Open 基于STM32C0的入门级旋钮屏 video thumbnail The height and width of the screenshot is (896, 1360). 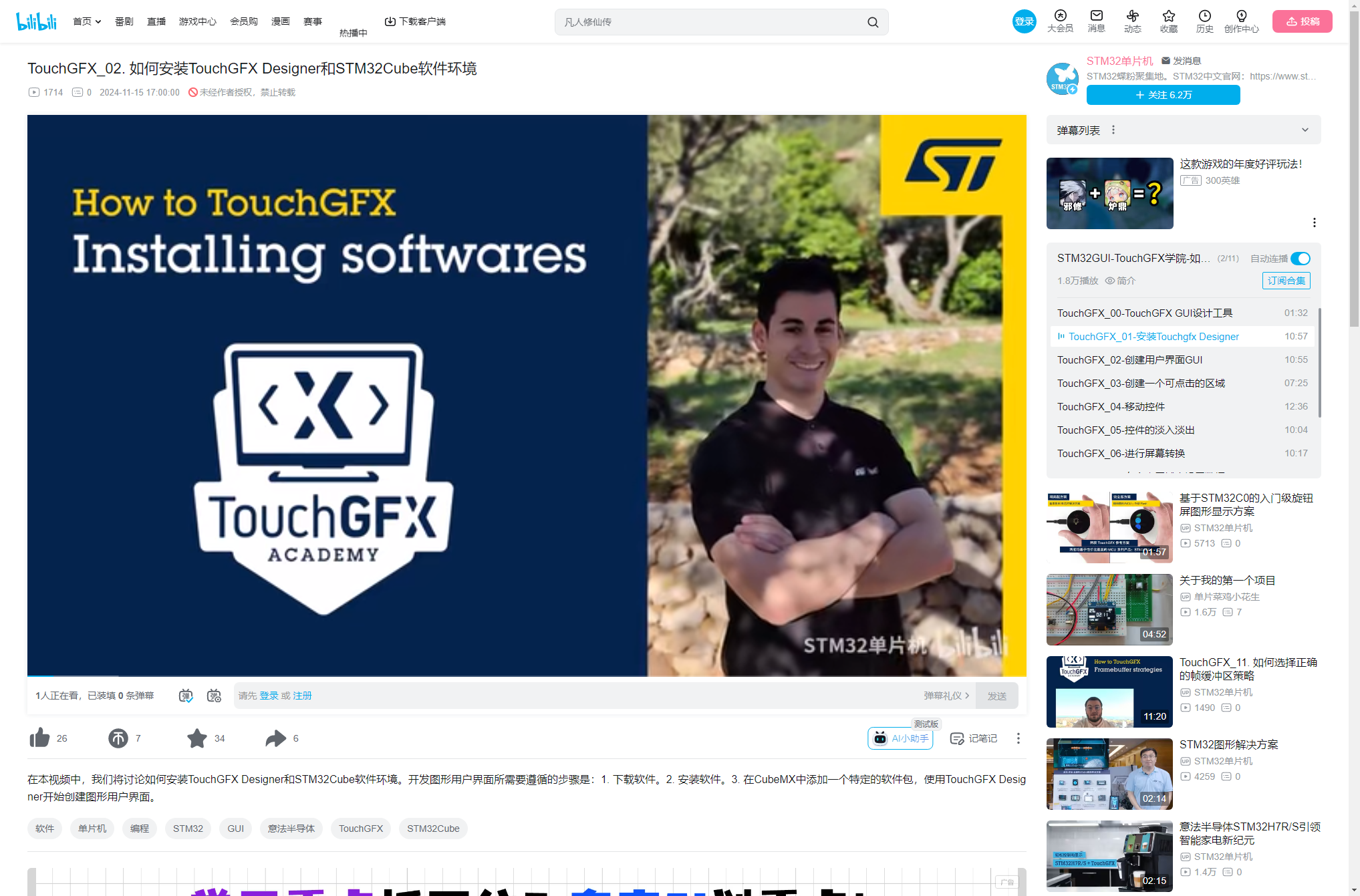(1110, 527)
